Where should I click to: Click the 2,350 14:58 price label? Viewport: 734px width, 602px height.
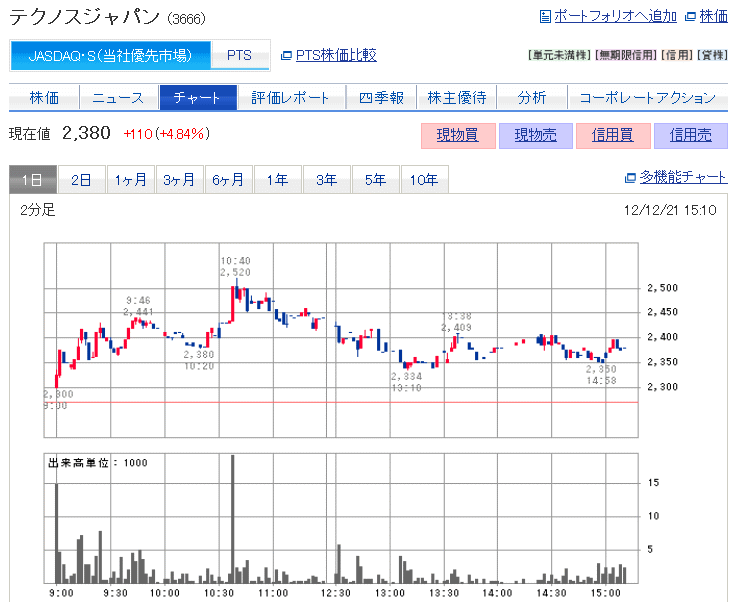[601, 375]
